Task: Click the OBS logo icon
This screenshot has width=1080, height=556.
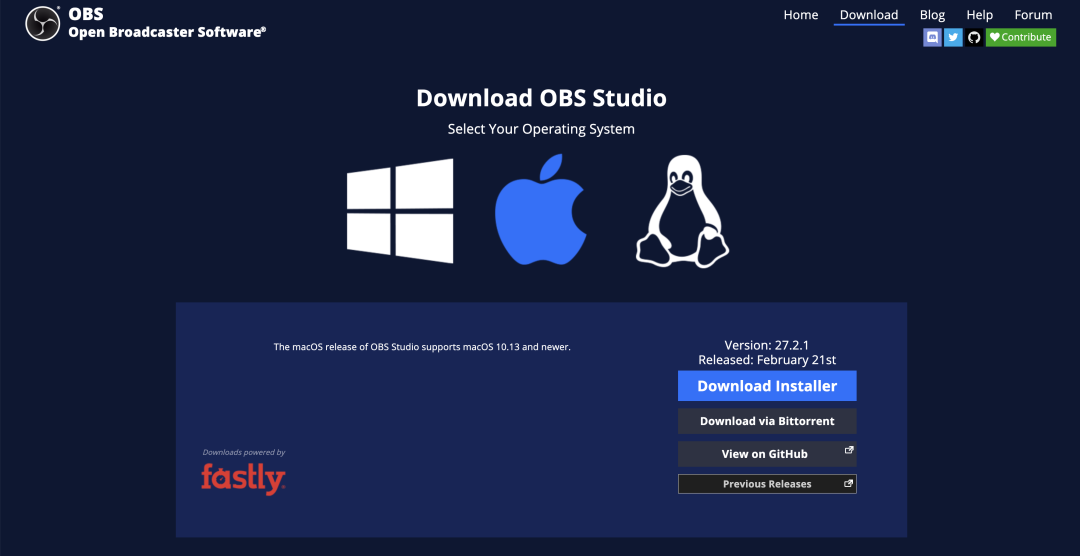Action: click(43, 23)
